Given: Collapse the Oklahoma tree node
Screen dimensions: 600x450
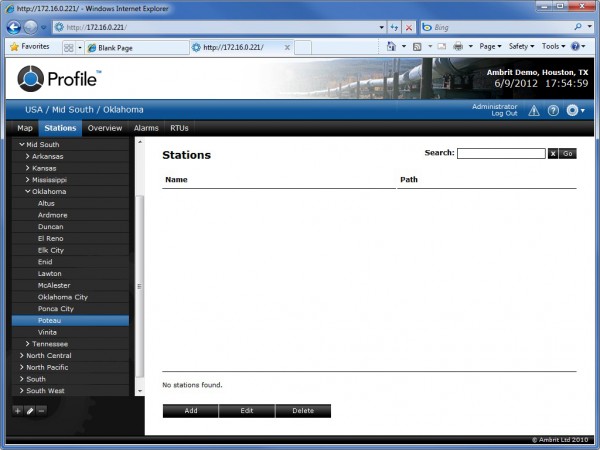Looking at the screenshot, I should [28, 191].
